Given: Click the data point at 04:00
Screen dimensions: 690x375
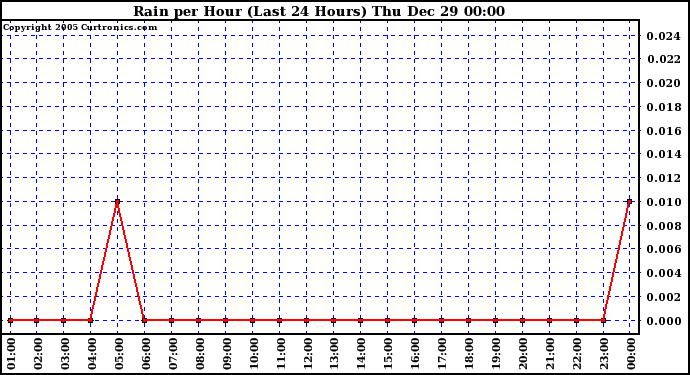Looking at the screenshot, I should 91,320.
